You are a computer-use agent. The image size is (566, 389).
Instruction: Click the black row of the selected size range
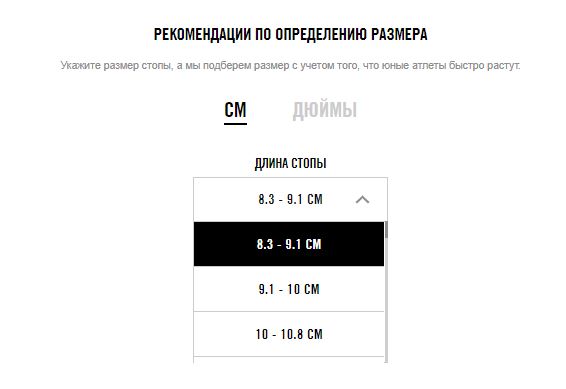289,244
